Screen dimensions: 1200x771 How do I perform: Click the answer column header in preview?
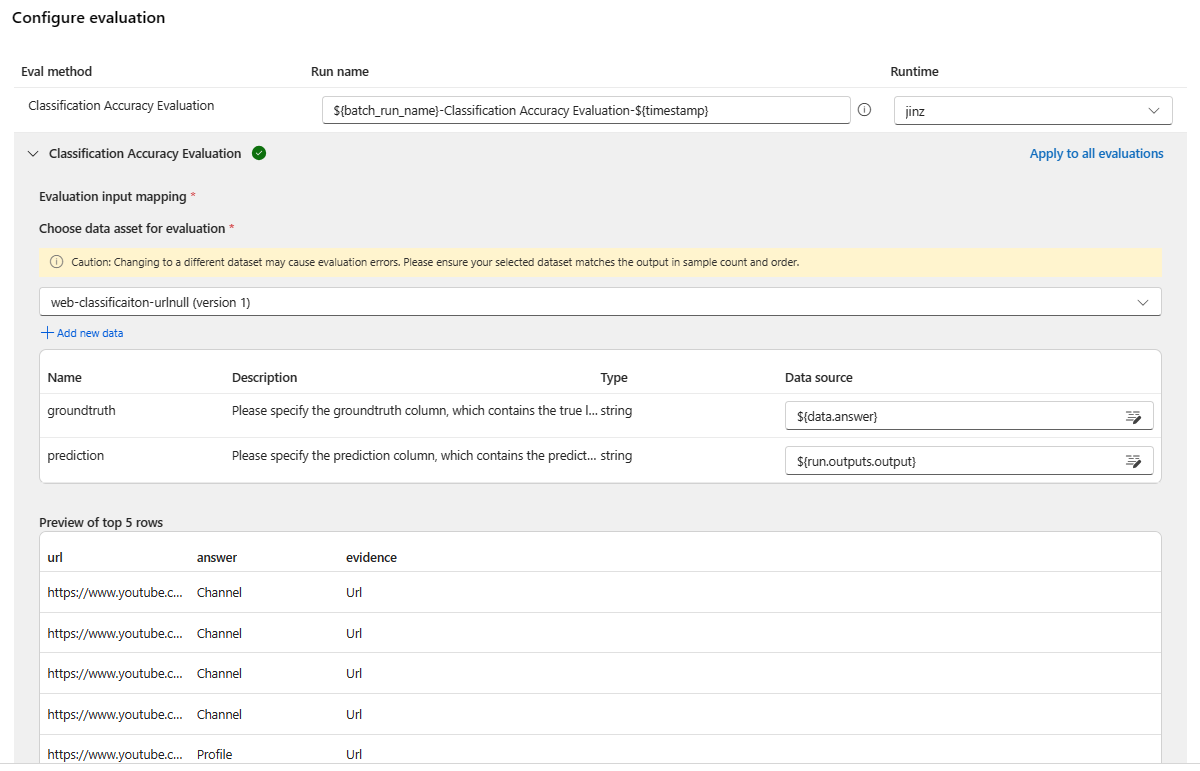tap(217, 557)
